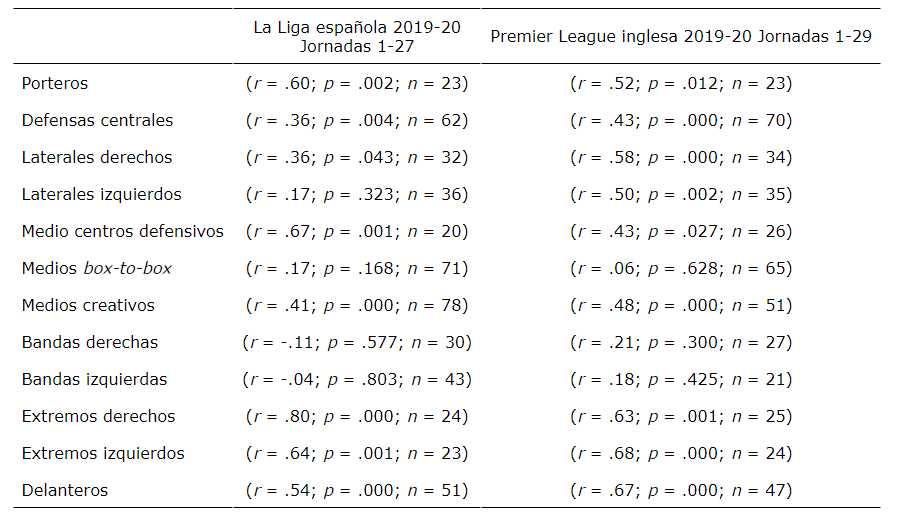Select the Extremos izquierdos row label
The height and width of the screenshot is (513, 915).
point(103,454)
